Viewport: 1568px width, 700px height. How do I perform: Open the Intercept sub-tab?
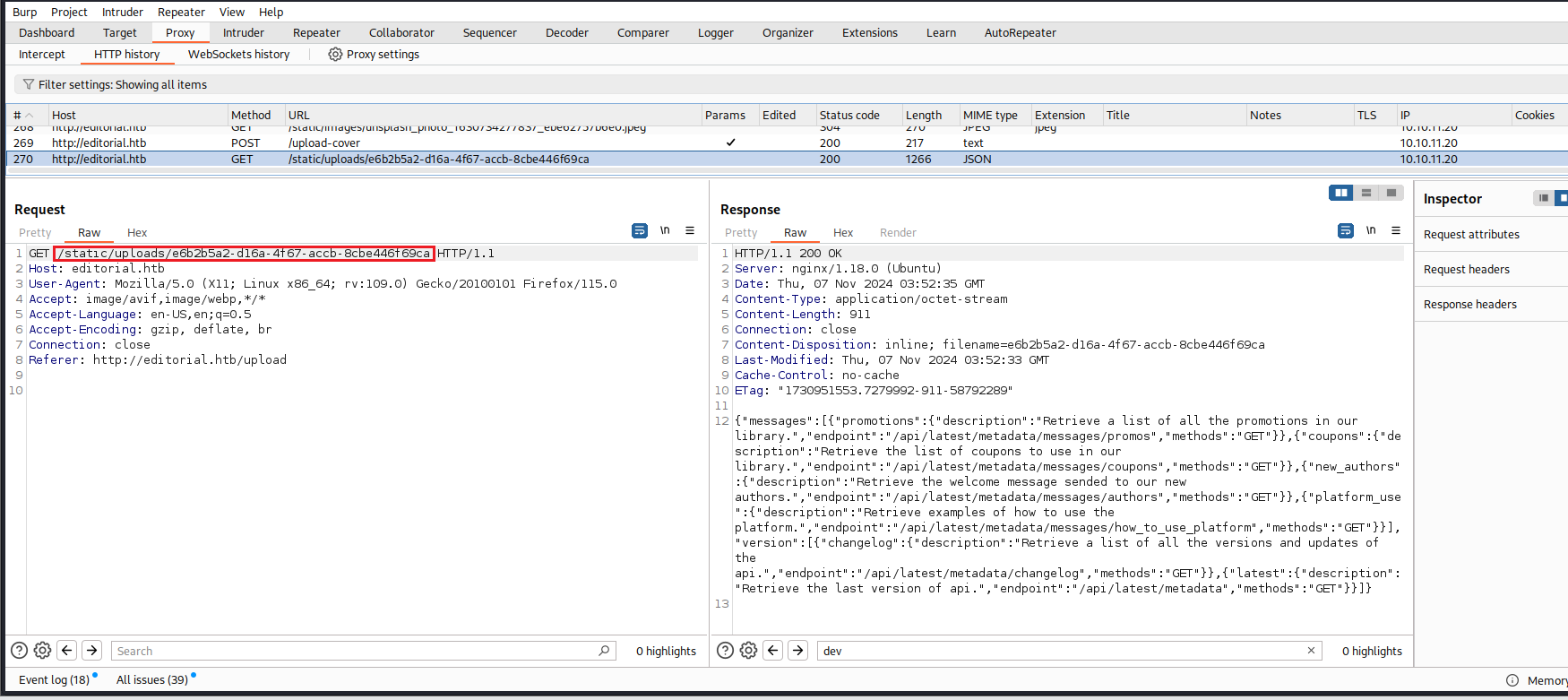coord(42,55)
